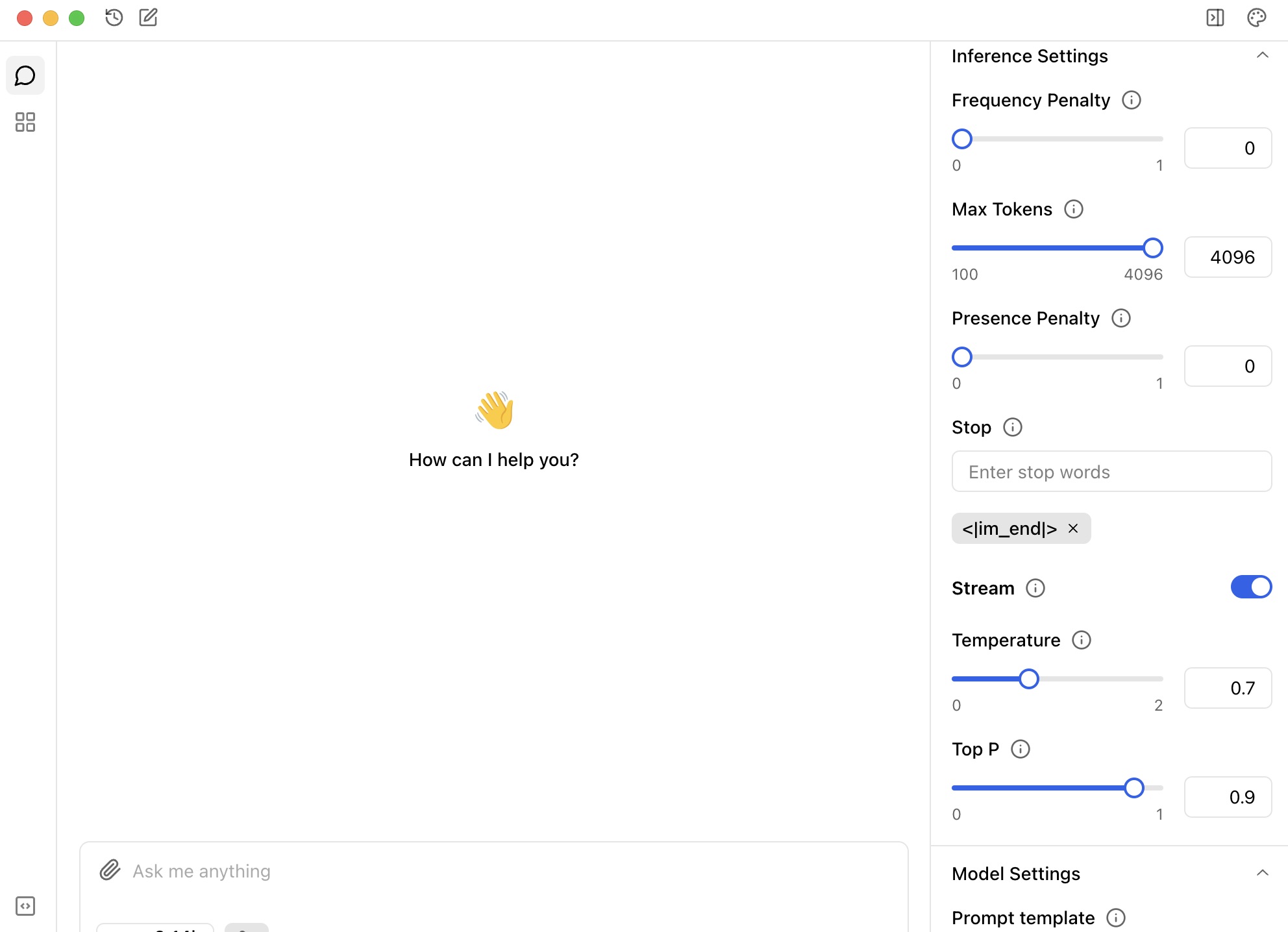Click the Max Tokens slider handle
The image size is (1288, 932).
pos(1152,248)
